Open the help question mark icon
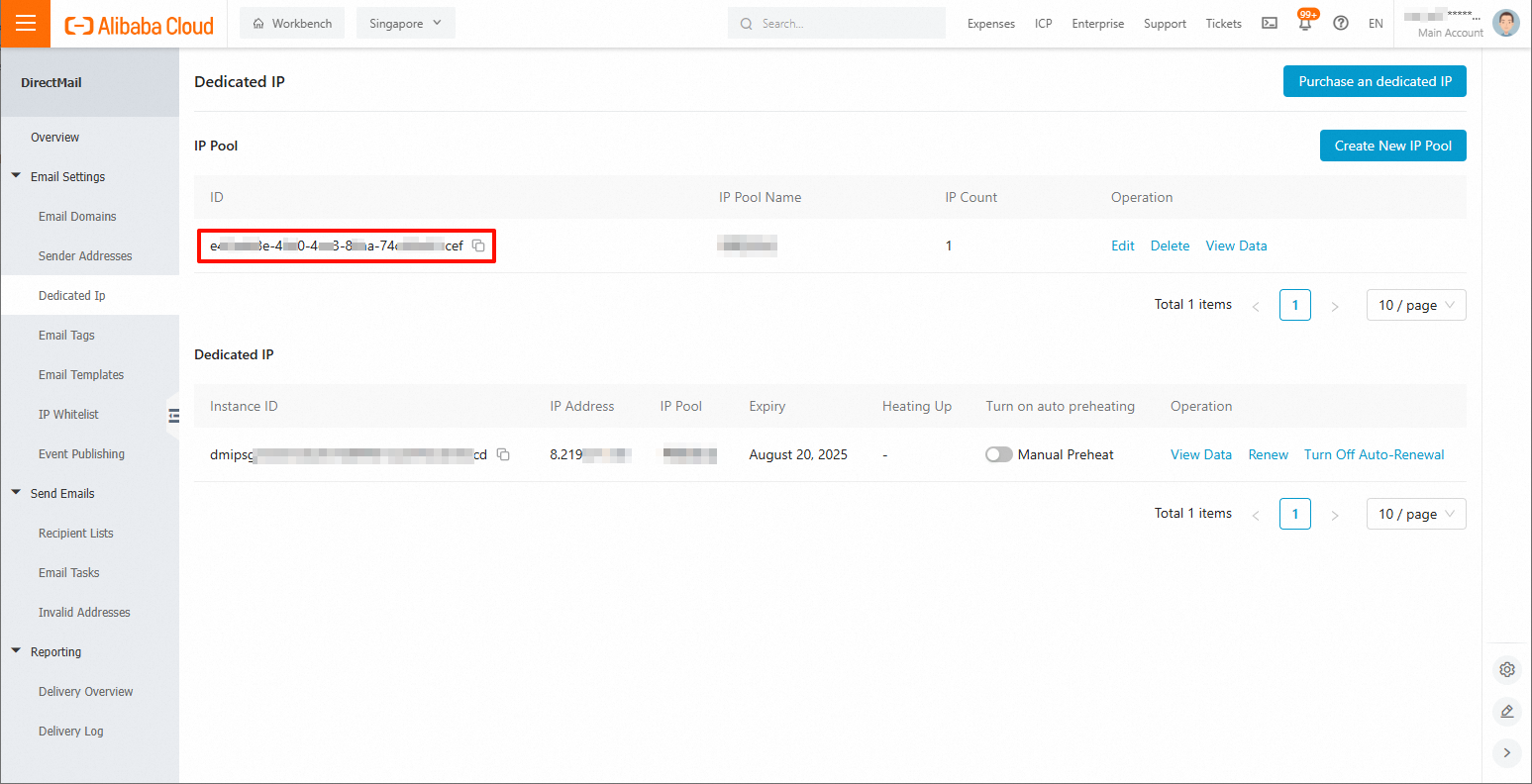The width and height of the screenshot is (1532, 784). point(1341,24)
